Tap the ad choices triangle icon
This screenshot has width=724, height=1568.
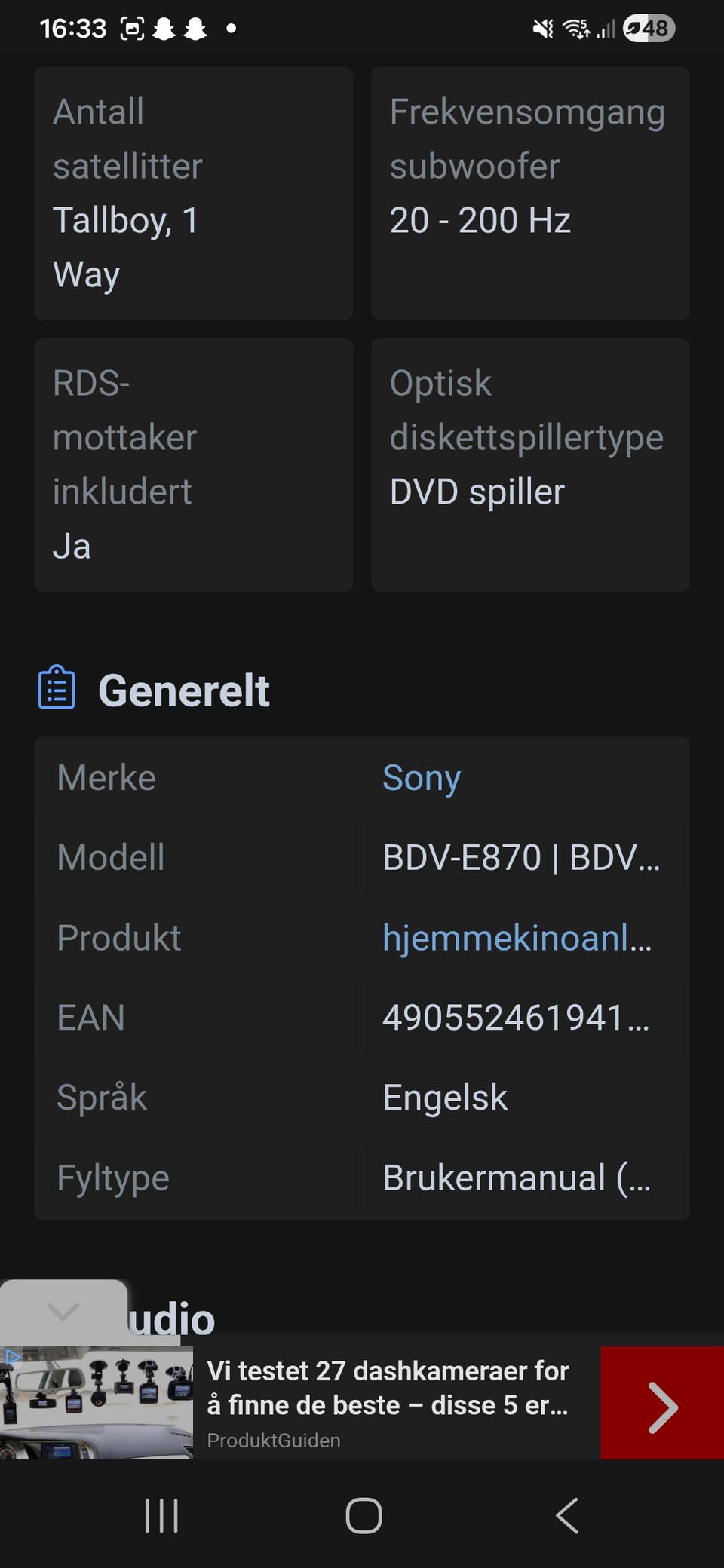[x=12, y=1358]
